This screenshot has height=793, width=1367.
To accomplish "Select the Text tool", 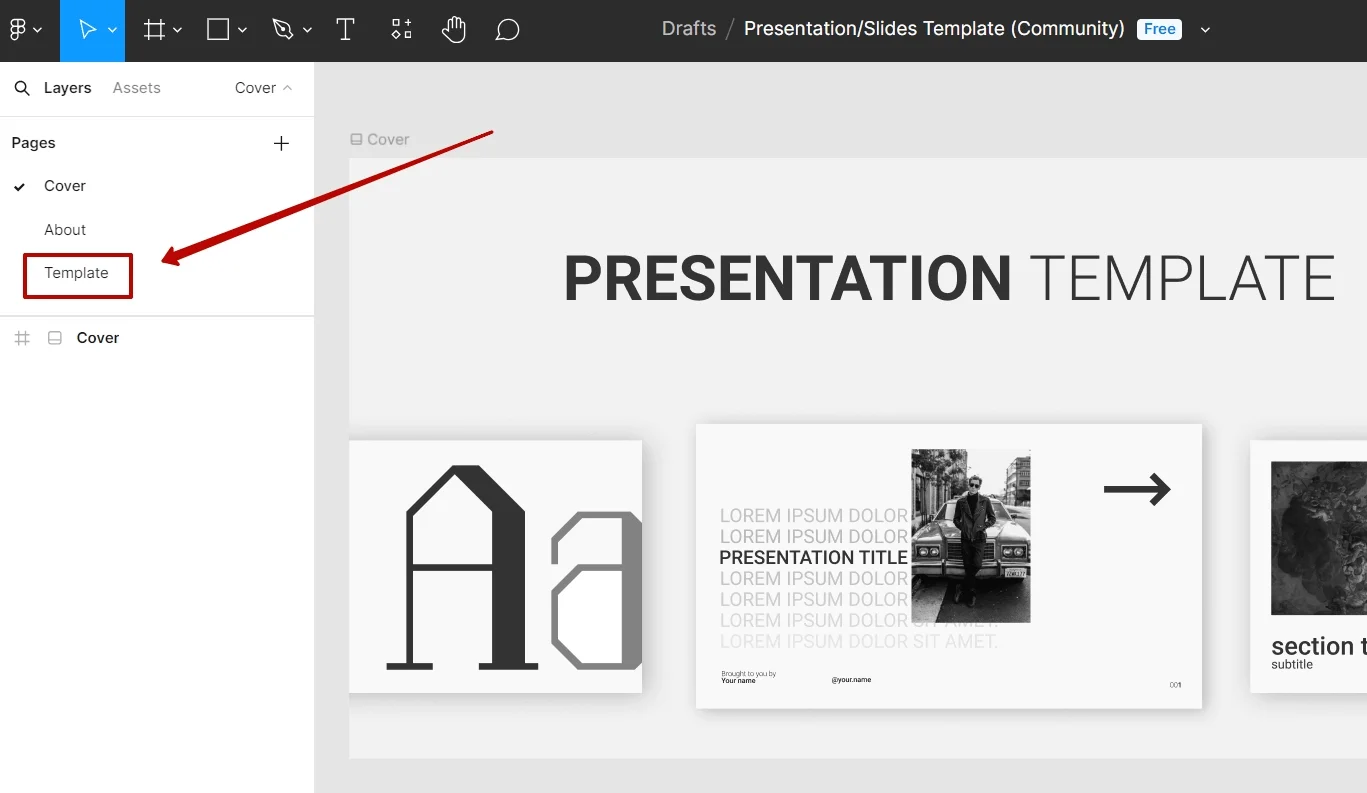I will [346, 30].
